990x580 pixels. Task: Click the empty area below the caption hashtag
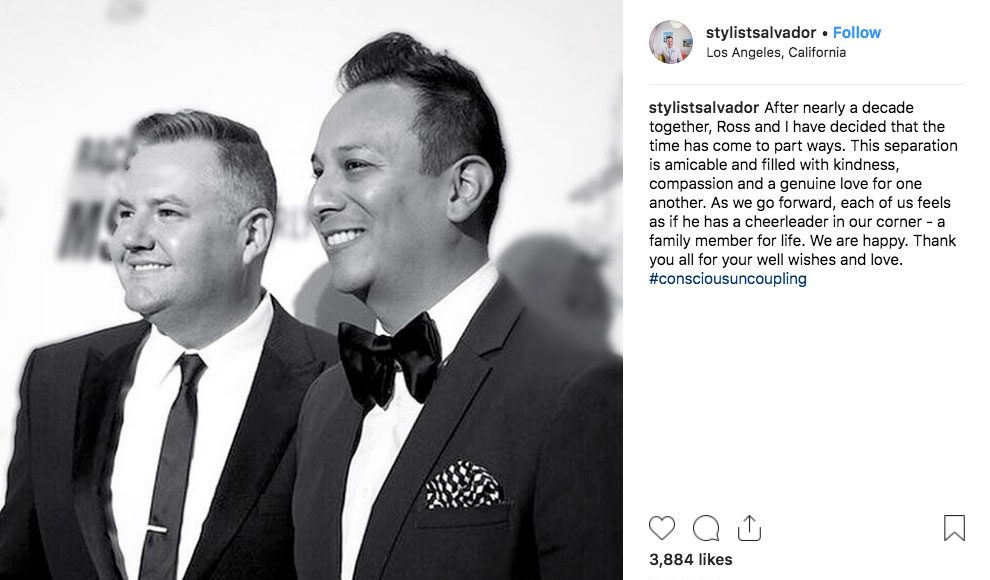click(807, 398)
